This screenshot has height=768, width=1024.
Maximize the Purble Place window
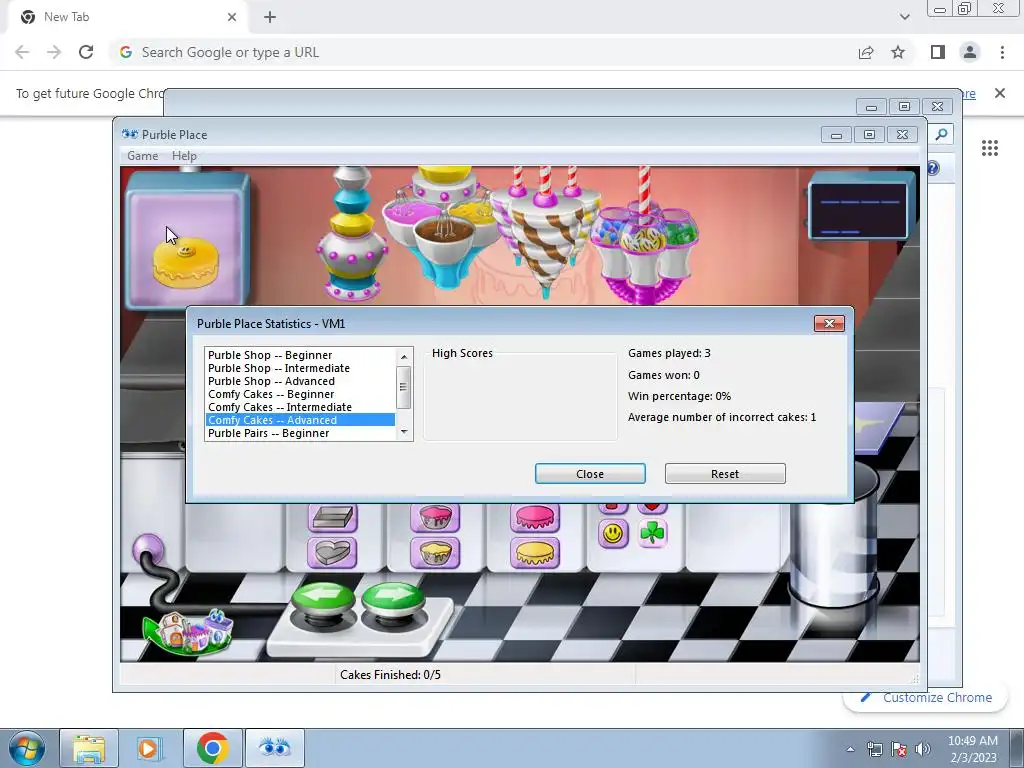[x=869, y=135]
